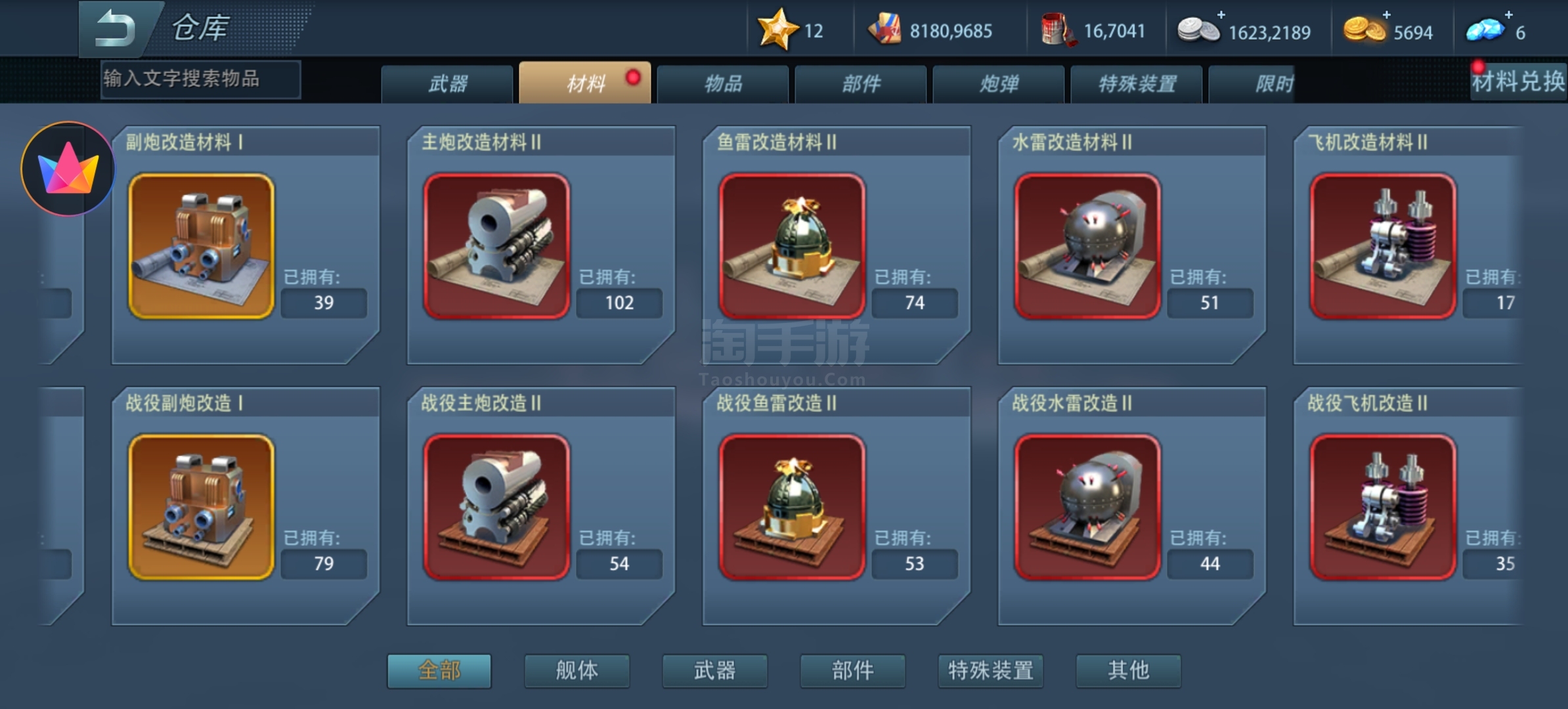
Task: Select the 战役飞机改造 II engine icon
Action: [x=1383, y=507]
